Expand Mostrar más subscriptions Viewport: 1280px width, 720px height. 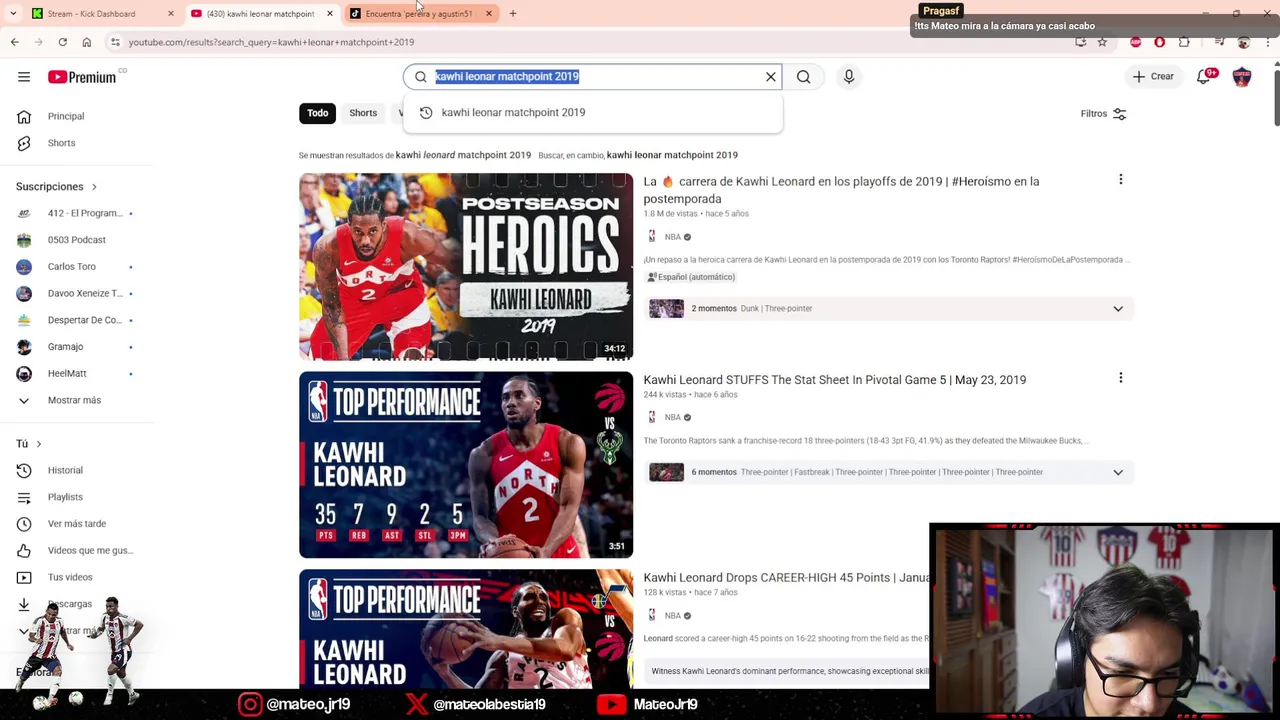coord(75,400)
